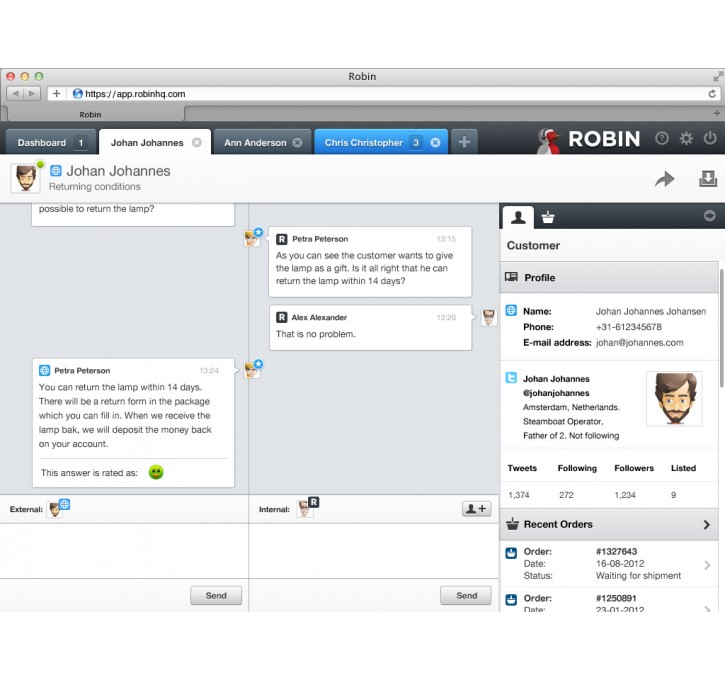
Task: Reload the page with refresh icon
Action: pyautogui.click(x=712, y=94)
